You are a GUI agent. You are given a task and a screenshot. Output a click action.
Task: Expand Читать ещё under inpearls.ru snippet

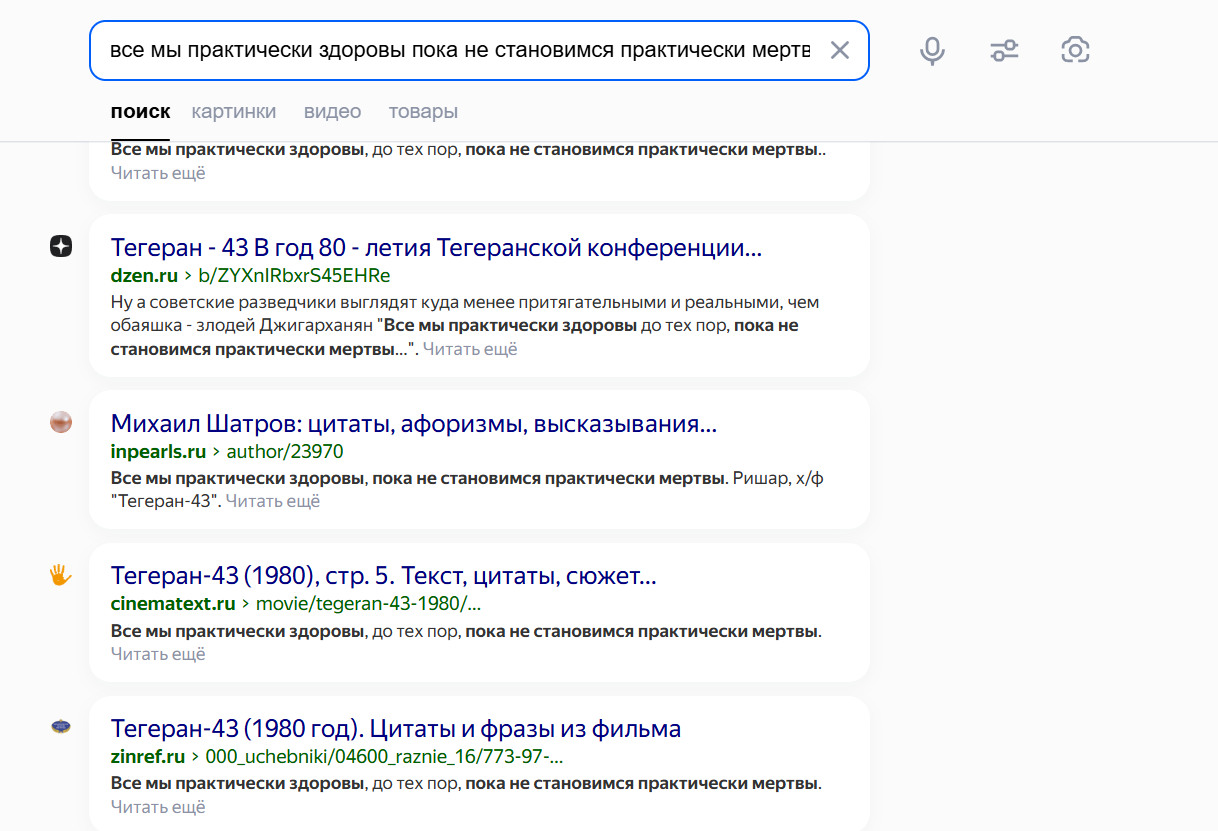(273, 501)
